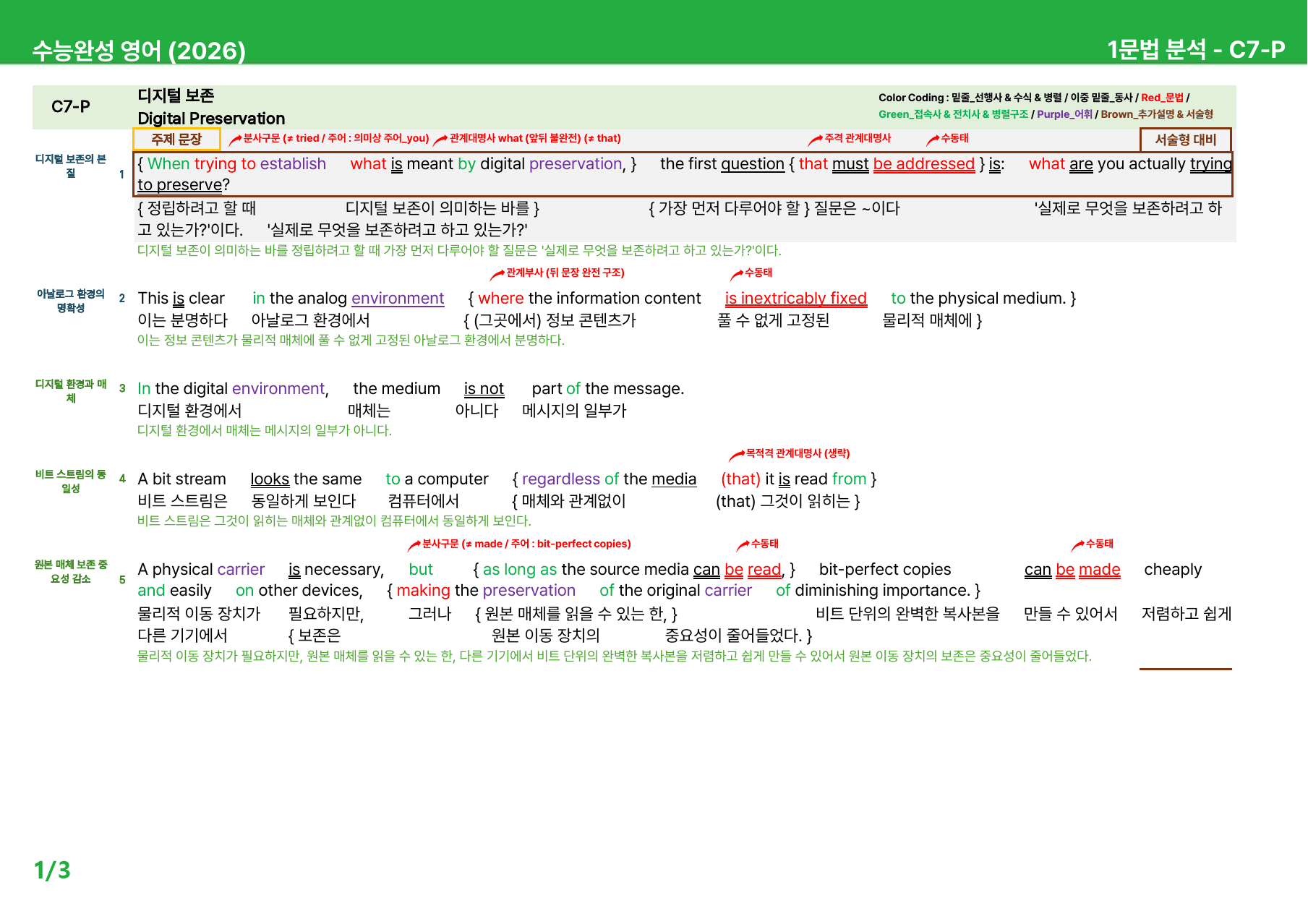Select the 비트 스트림의 동일성 side label
This screenshot has height=924, width=1308.
[x=71, y=482]
